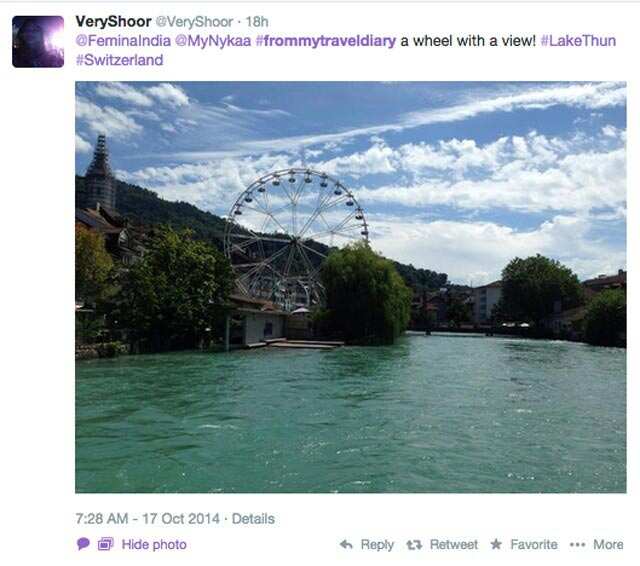Open the #Switzerland hashtag
The height and width of the screenshot is (566, 640).
(x=120, y=60)
